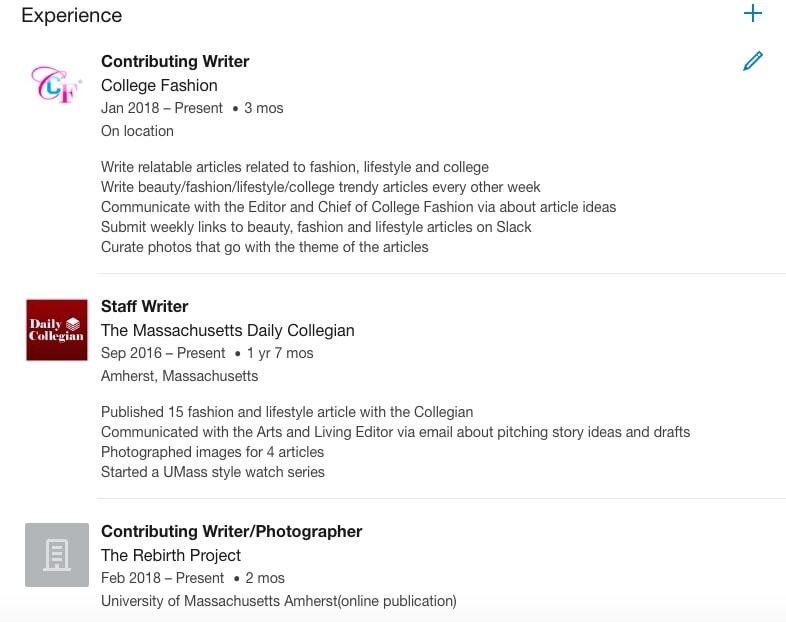Click the Sep 2016 – Present date range
The height and width of the screenshot is (622, 786).
point(163,353)
